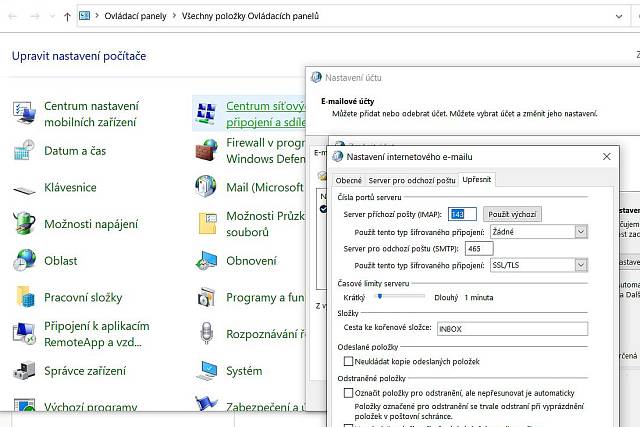Open the Datum a čas icon
640x427 pixels.
click(24, 150)
